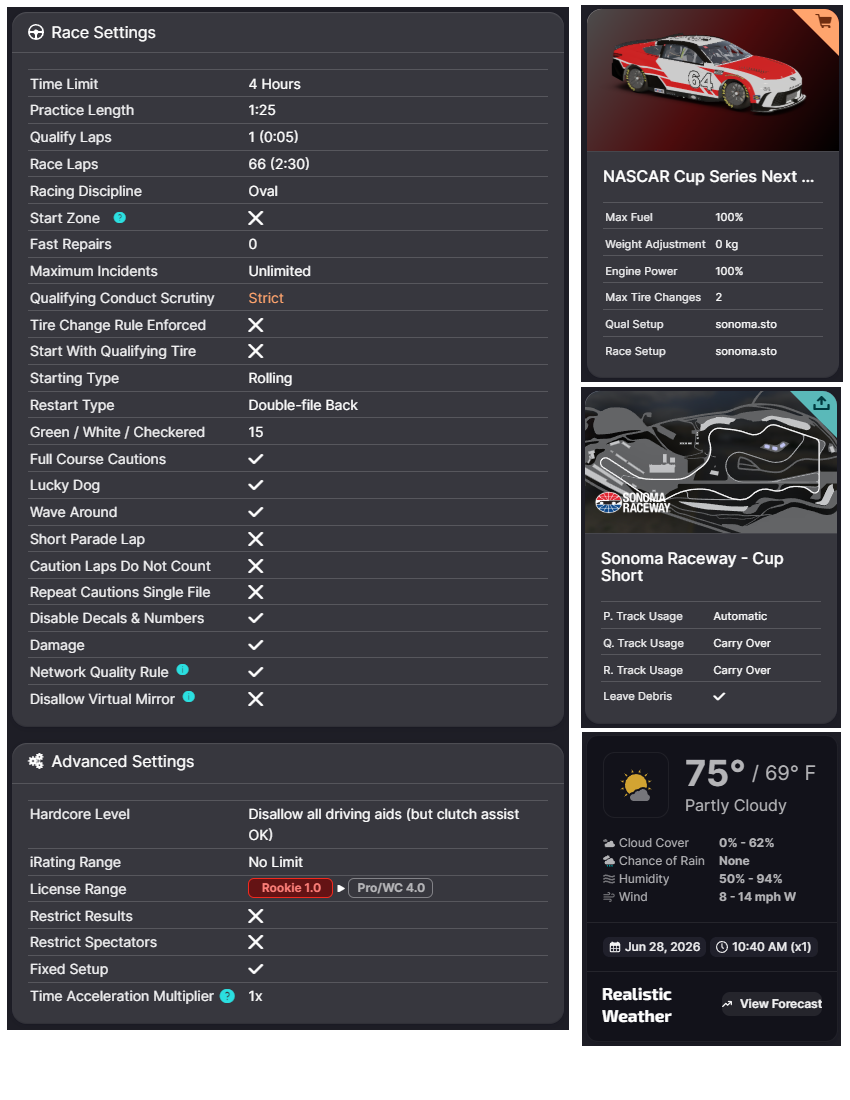Screen dimensions: 850x1100
Task: Toggle the Short Parade Lap X mark
Action: tap(256, 539)
